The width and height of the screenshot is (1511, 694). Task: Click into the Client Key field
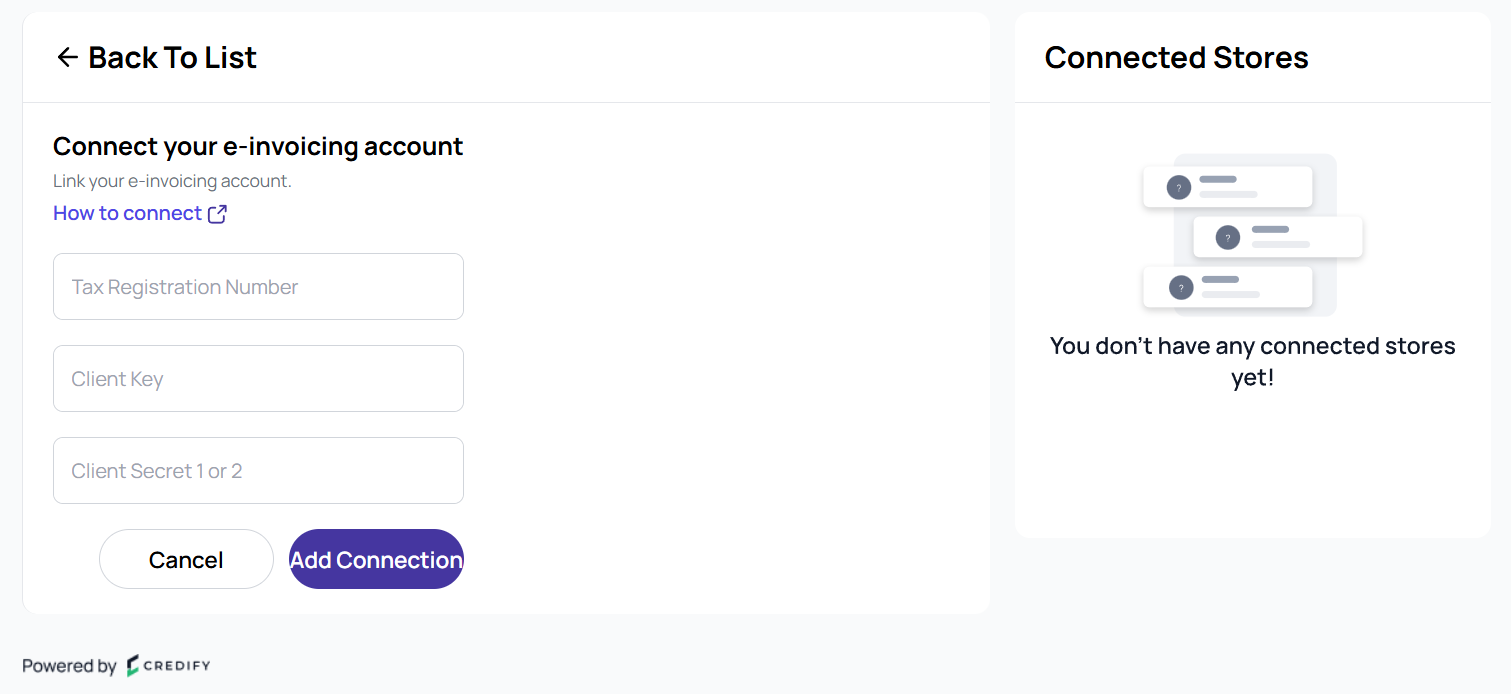point(258,379)
